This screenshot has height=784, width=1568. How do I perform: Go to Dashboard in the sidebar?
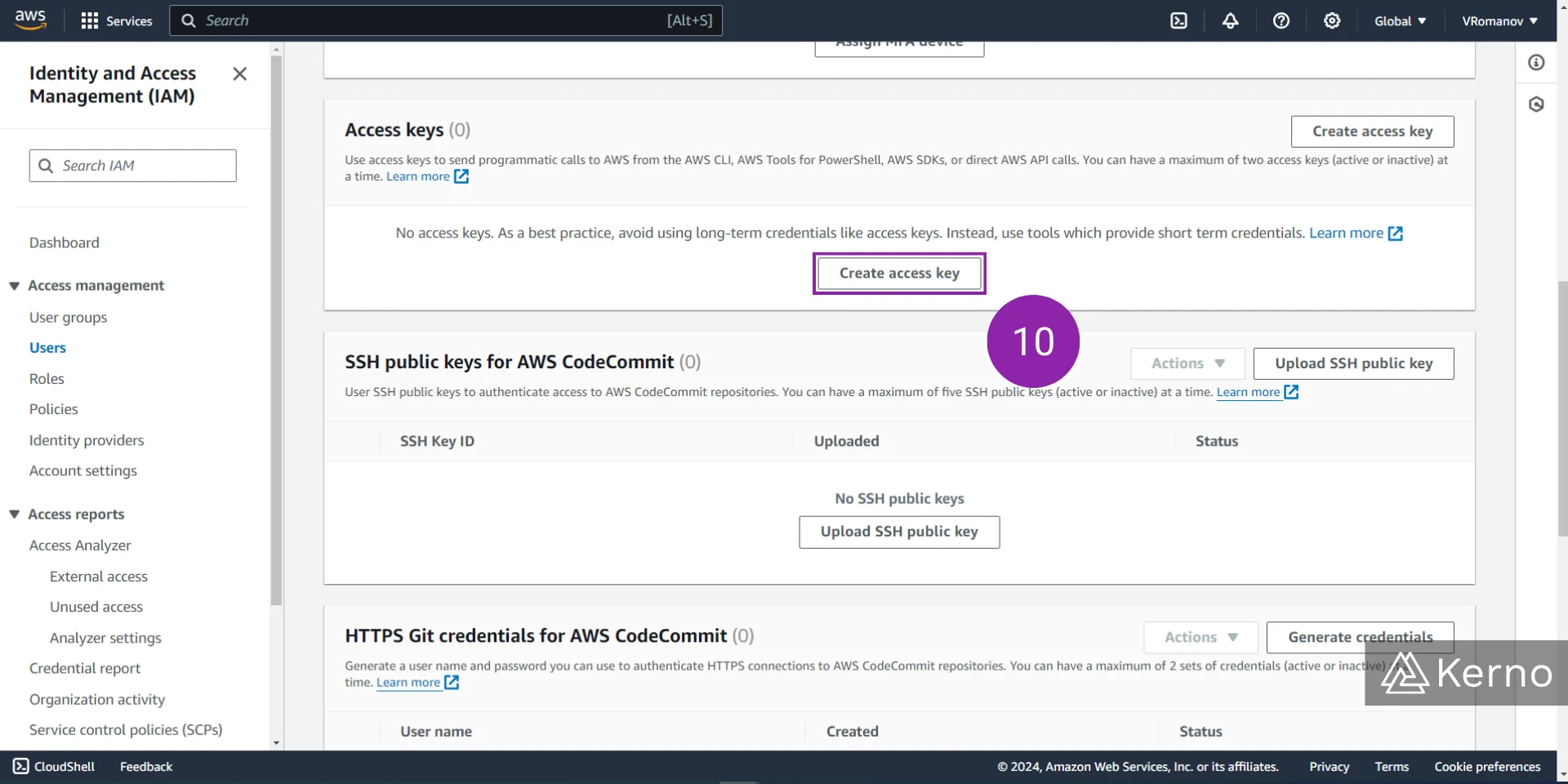pyautogui.click(x=65, y=243)
